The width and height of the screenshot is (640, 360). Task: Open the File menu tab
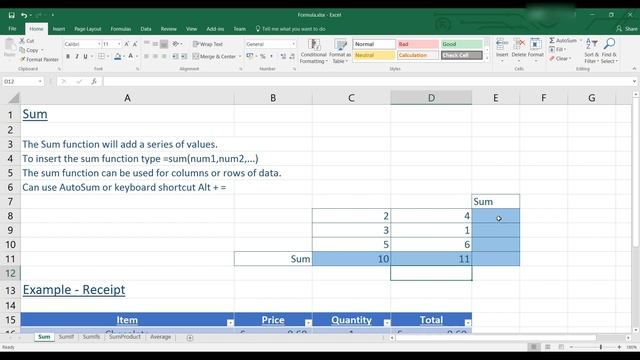13,29
